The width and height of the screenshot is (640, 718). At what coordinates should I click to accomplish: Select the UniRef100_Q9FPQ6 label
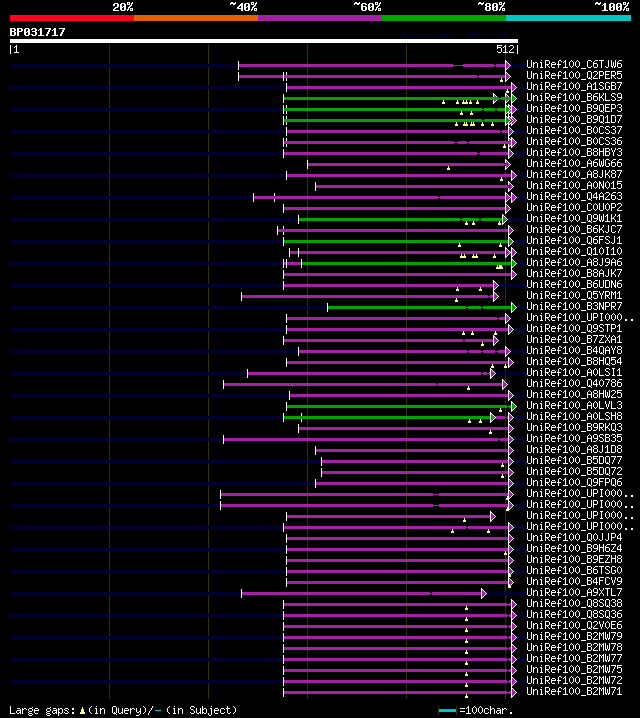click(x=574, y=482)
